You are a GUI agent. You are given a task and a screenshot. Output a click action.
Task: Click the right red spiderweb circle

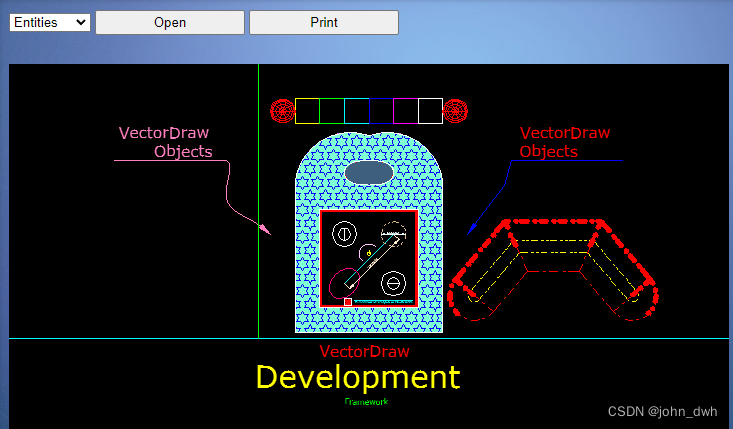click(455, 111)
